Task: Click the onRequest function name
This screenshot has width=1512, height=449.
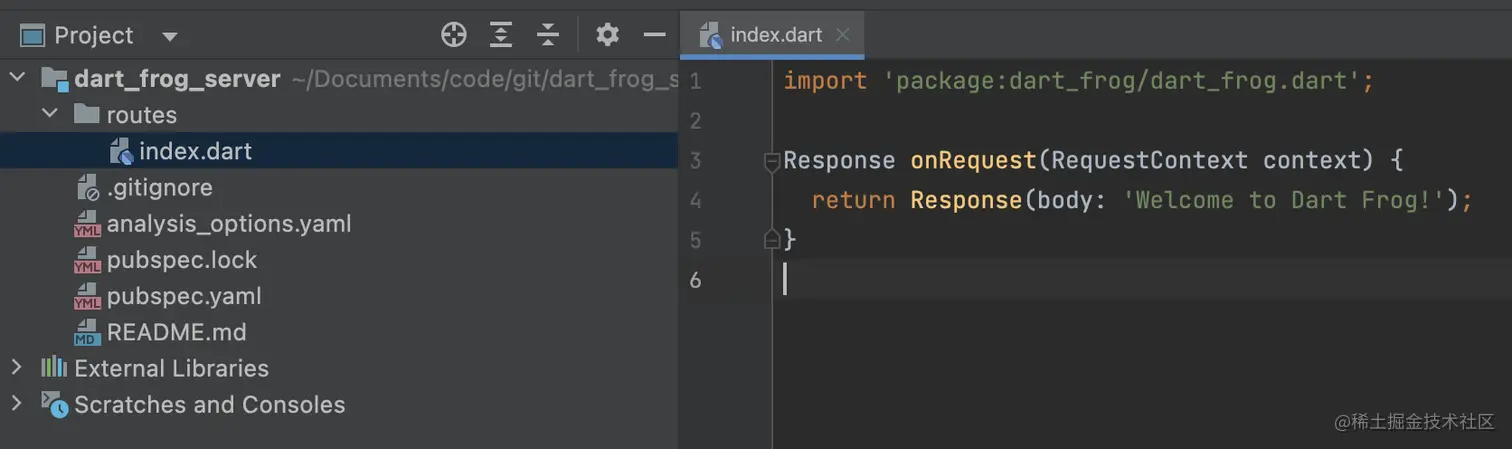Action: click(x=973, y=161)
